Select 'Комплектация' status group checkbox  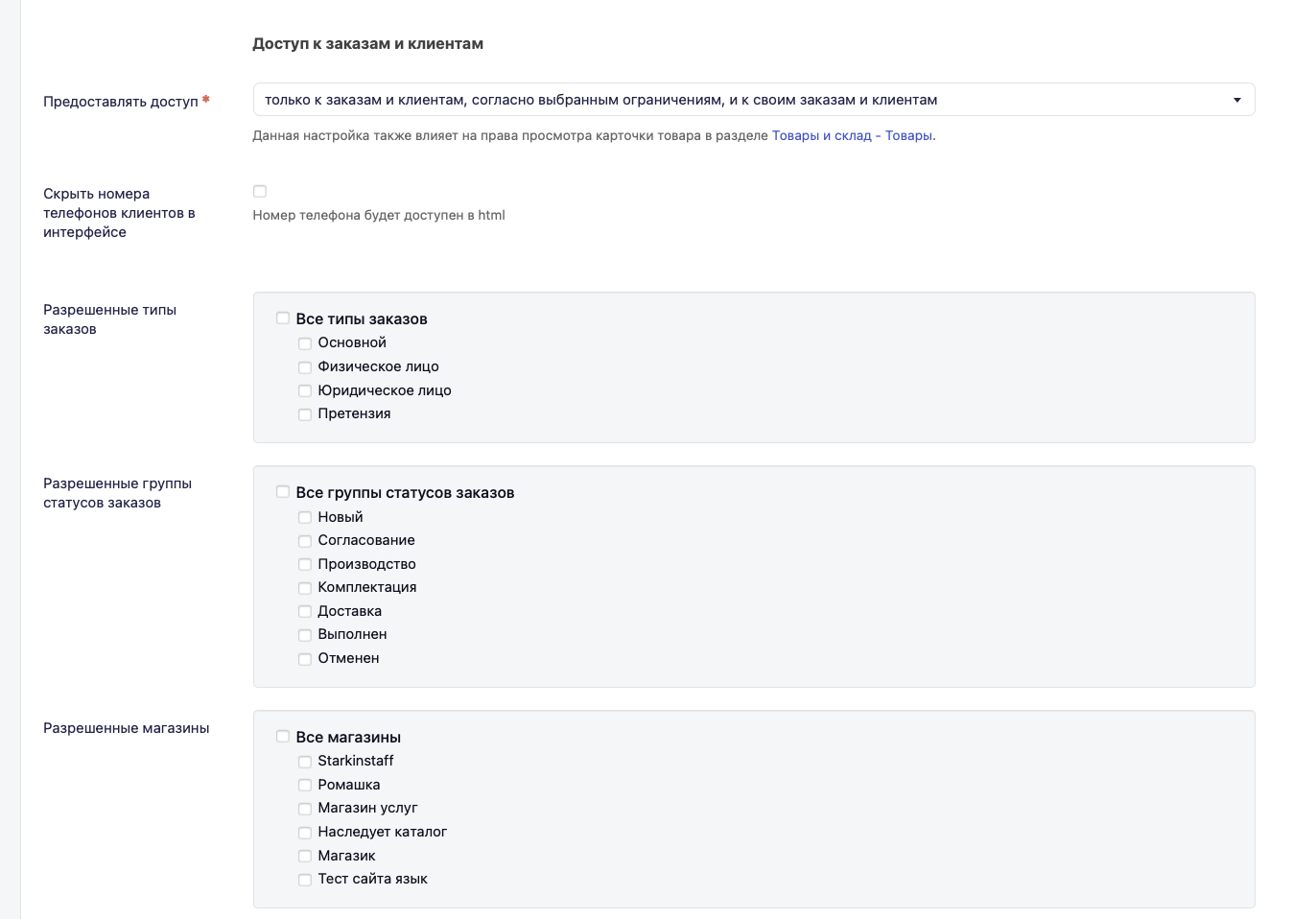(305, 588)
